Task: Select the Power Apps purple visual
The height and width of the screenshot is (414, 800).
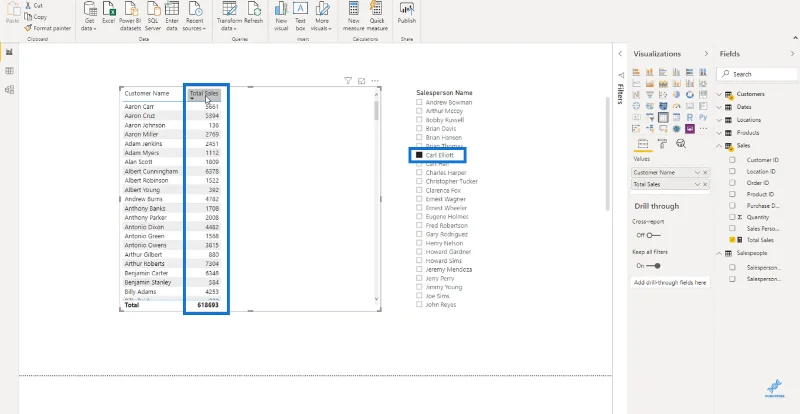Action: point(690,129)
